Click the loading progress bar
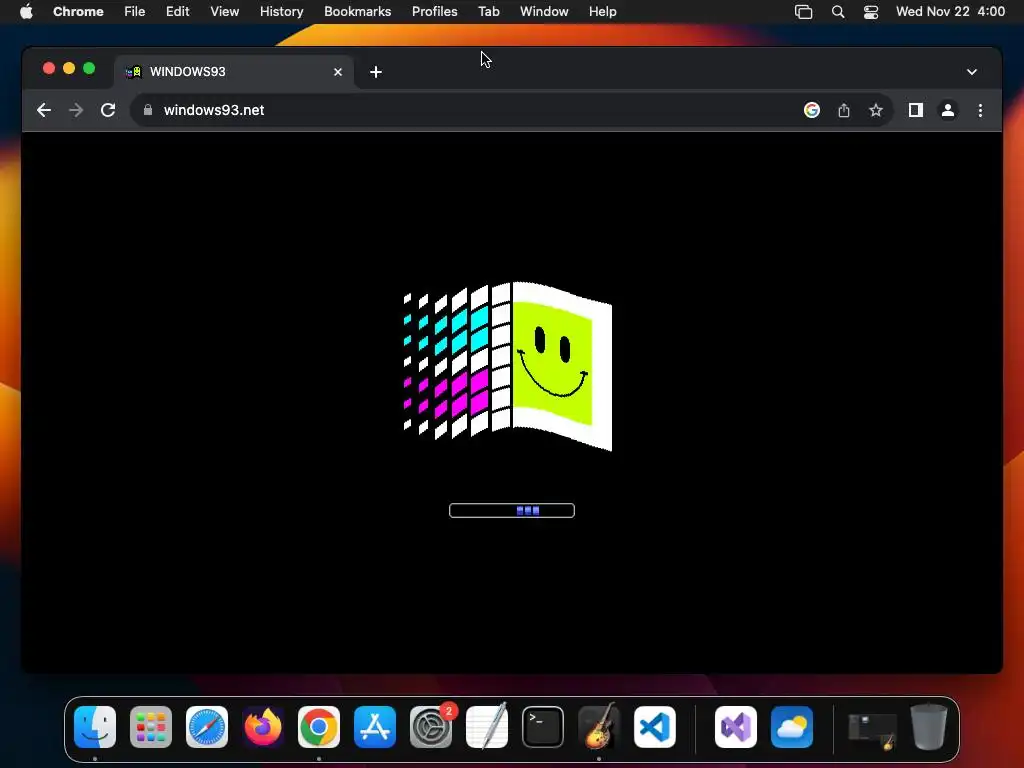 click(512, 511)
